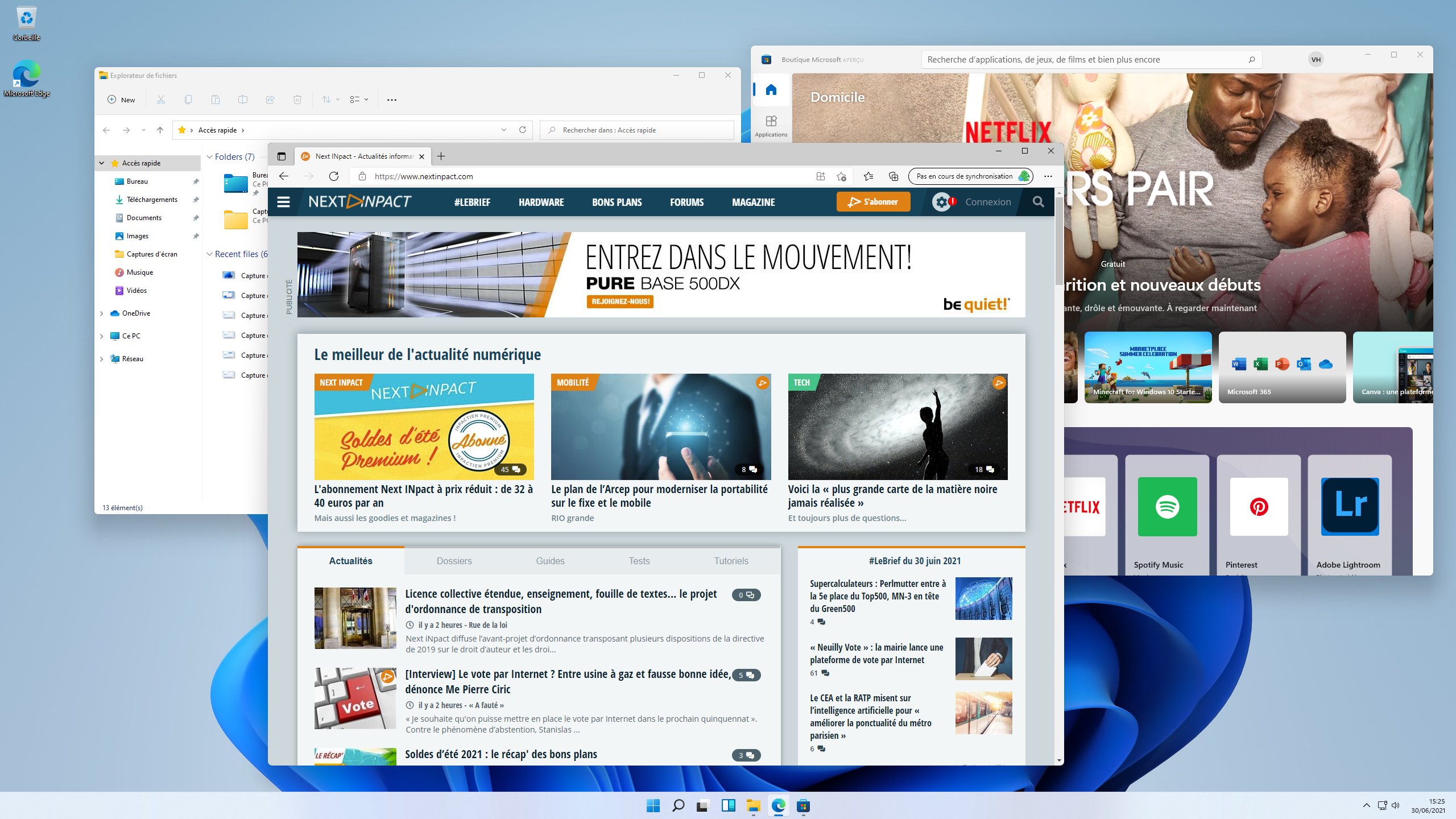
Task: Open the HARDWARE menu item
Action: click(541, 202)
